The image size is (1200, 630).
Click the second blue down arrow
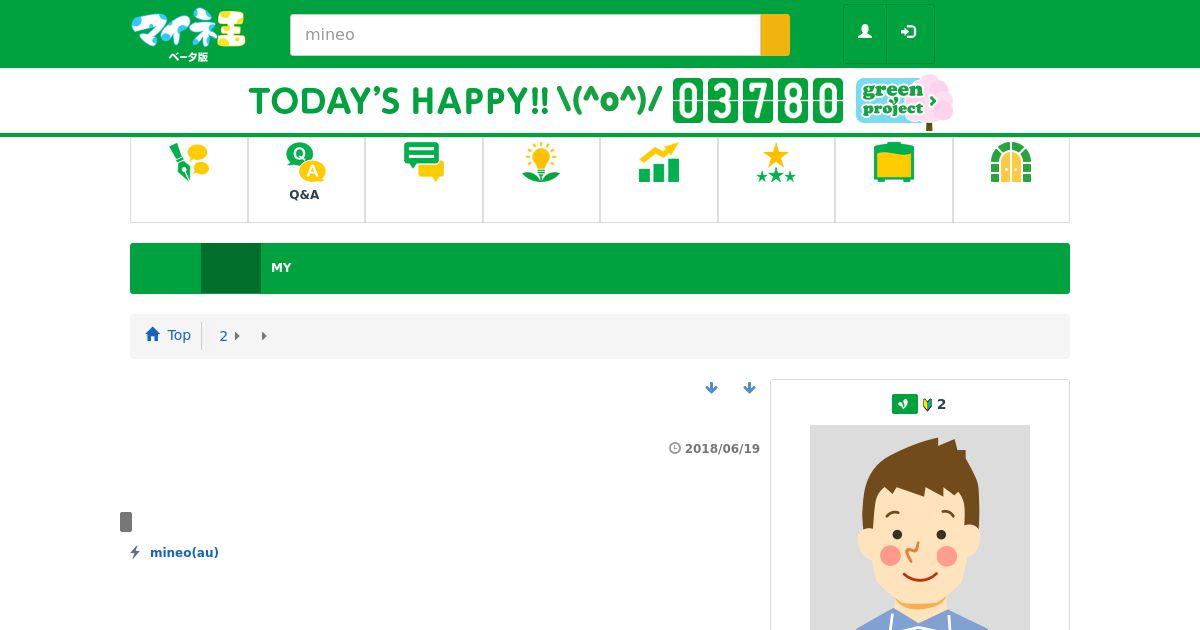[x=750, y=388]
